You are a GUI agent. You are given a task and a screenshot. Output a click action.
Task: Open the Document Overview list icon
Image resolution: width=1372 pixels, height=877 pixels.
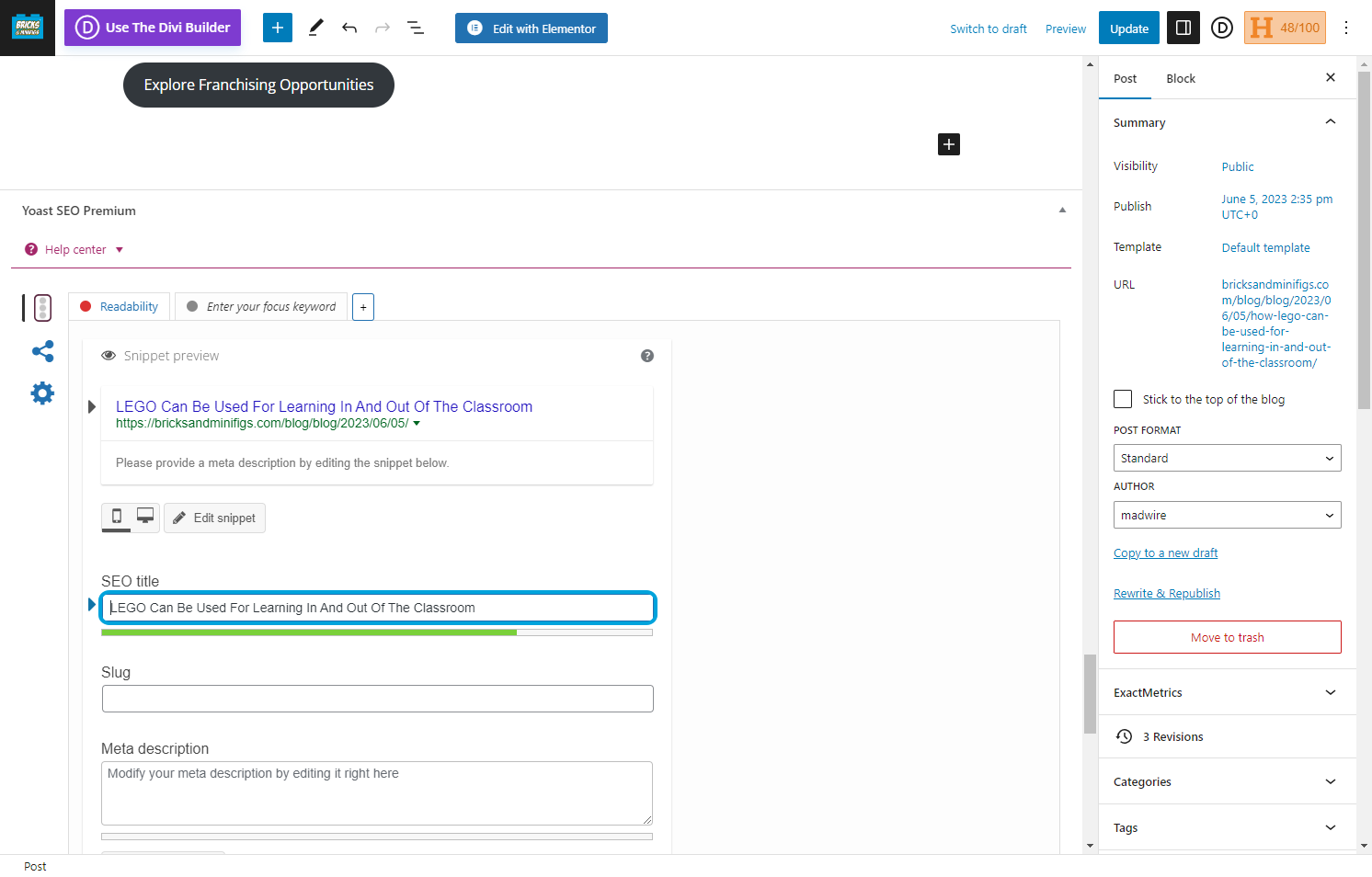pos(416,28)
